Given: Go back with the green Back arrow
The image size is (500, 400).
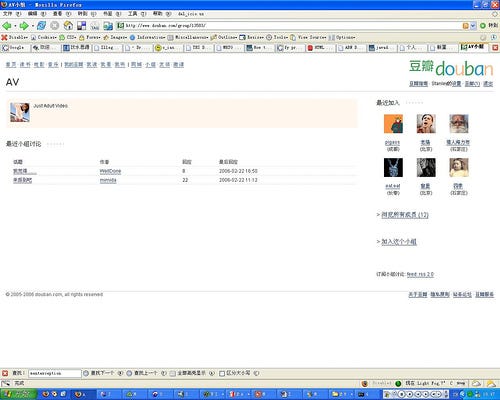Looking at the screenshot, I should 7,26.
